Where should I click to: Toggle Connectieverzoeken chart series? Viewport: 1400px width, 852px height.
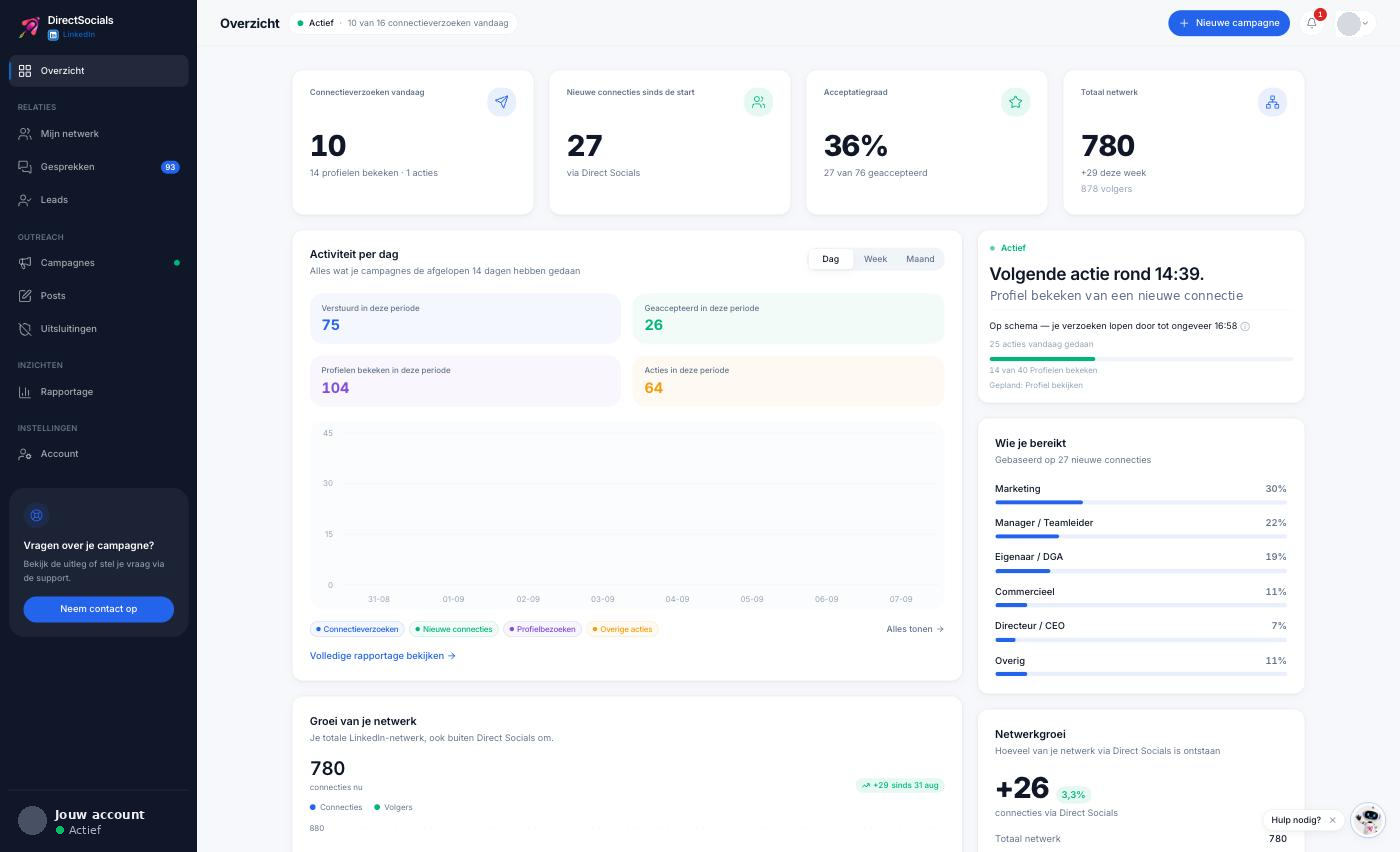click(x=357, y=629)
